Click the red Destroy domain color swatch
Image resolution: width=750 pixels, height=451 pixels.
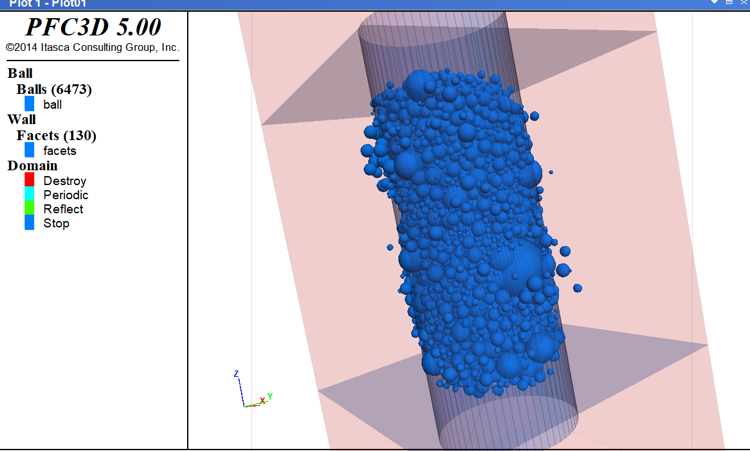[x=29, y=180]
